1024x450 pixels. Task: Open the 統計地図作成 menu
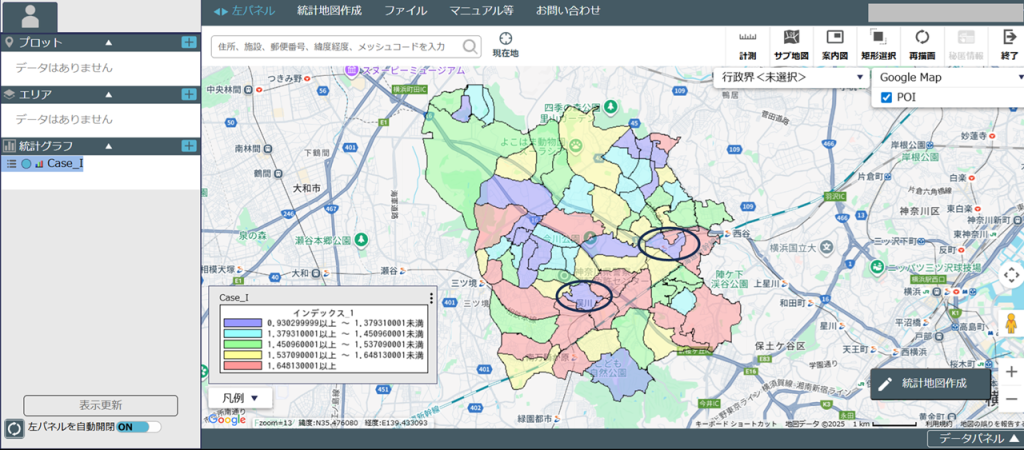click(x=330, y=11)
